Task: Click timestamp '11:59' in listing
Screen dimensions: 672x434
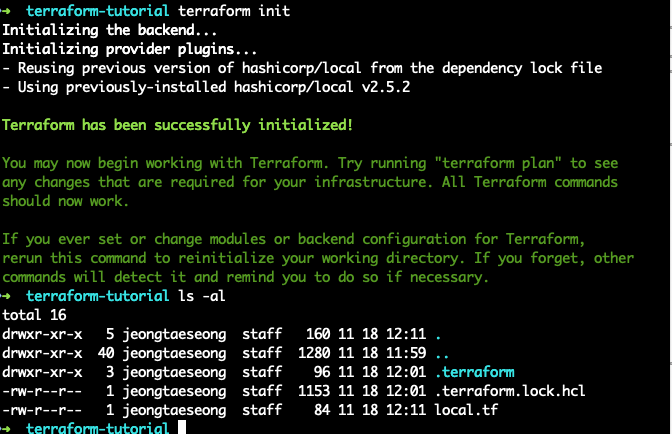Action: (x=406, y=353)
